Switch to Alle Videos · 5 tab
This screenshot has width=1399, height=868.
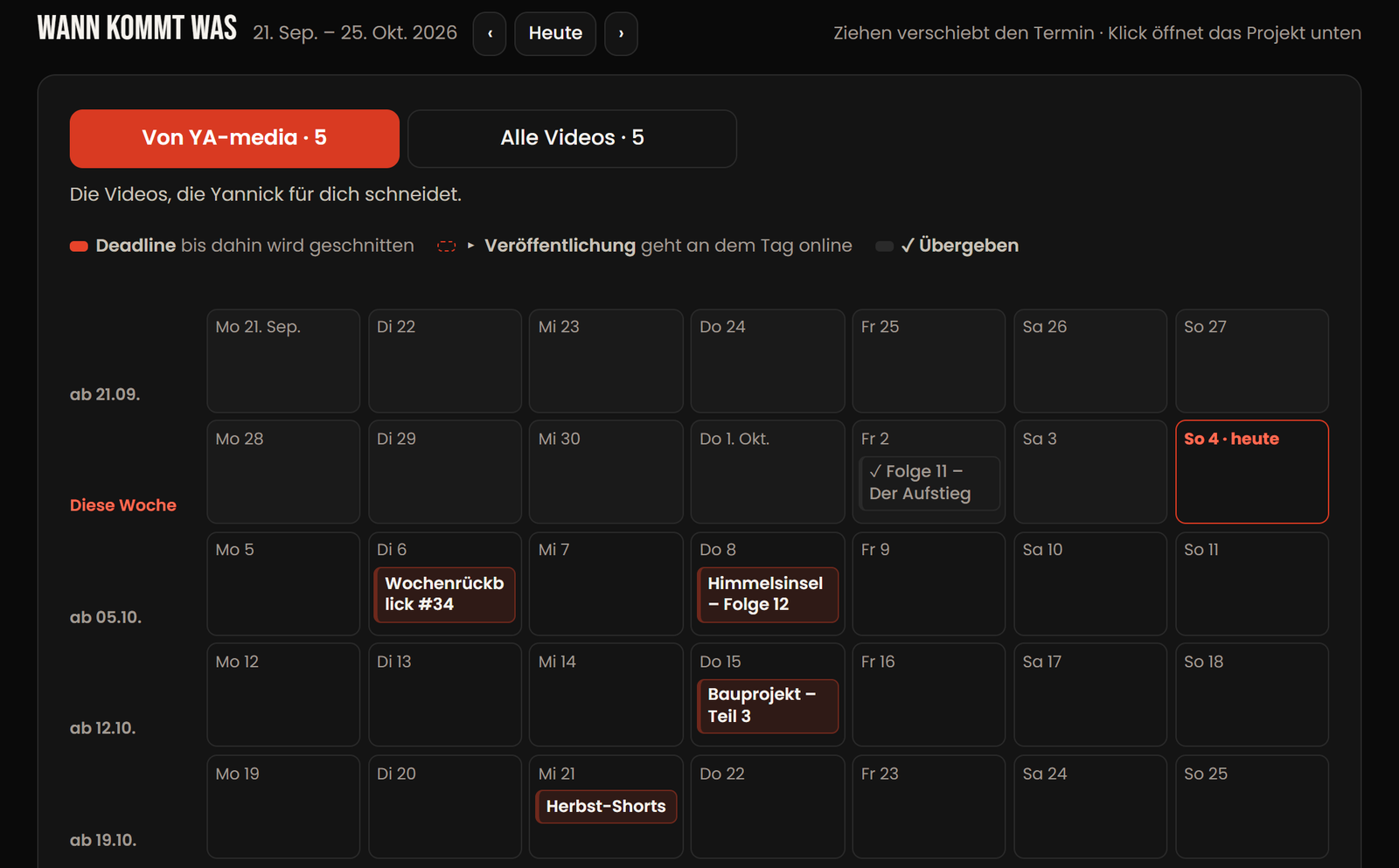pos(572,138)
